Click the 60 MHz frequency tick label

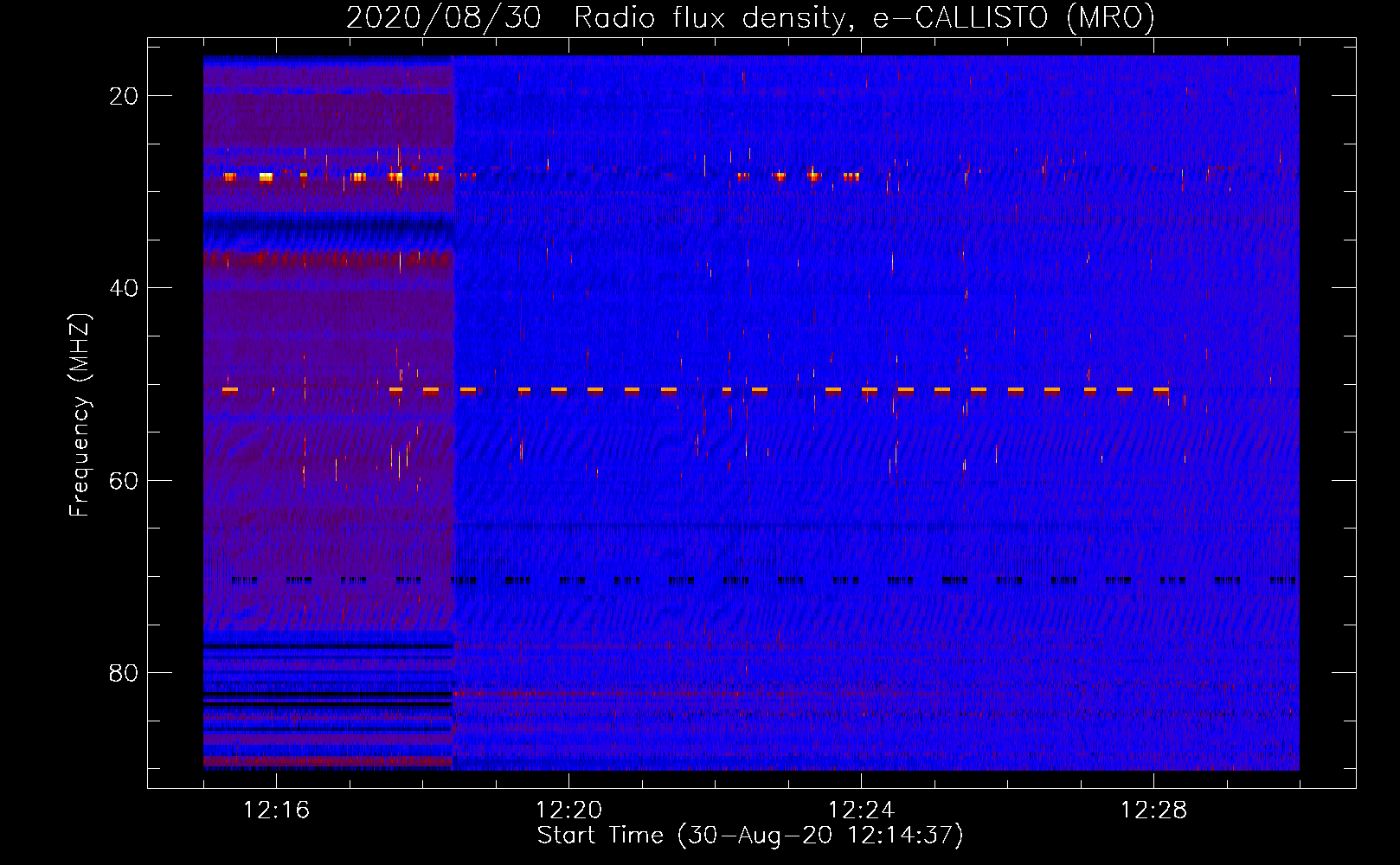tap(124, 480)
